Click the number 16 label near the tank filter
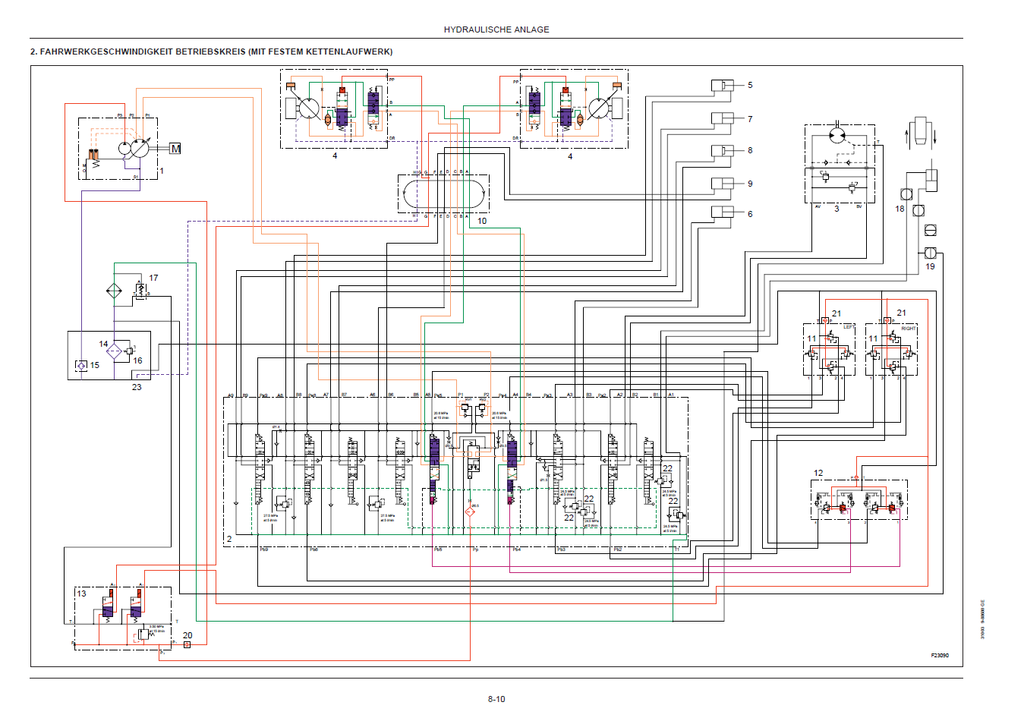Image resolution: width=1024 pixels, height=727 pixels. (137, 361)
